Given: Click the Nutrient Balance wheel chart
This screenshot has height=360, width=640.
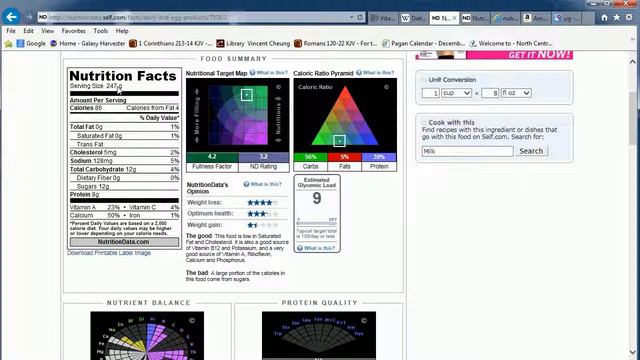Looking at the screenshot, I should (147, 336).
